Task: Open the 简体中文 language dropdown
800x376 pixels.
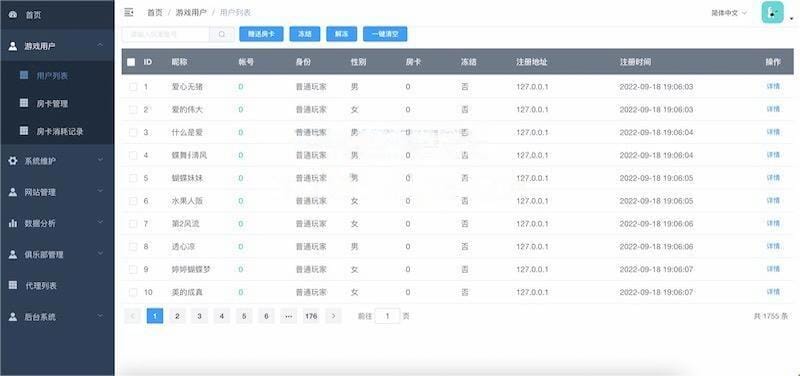Action: pyautogui.click(x=729, y=13)
